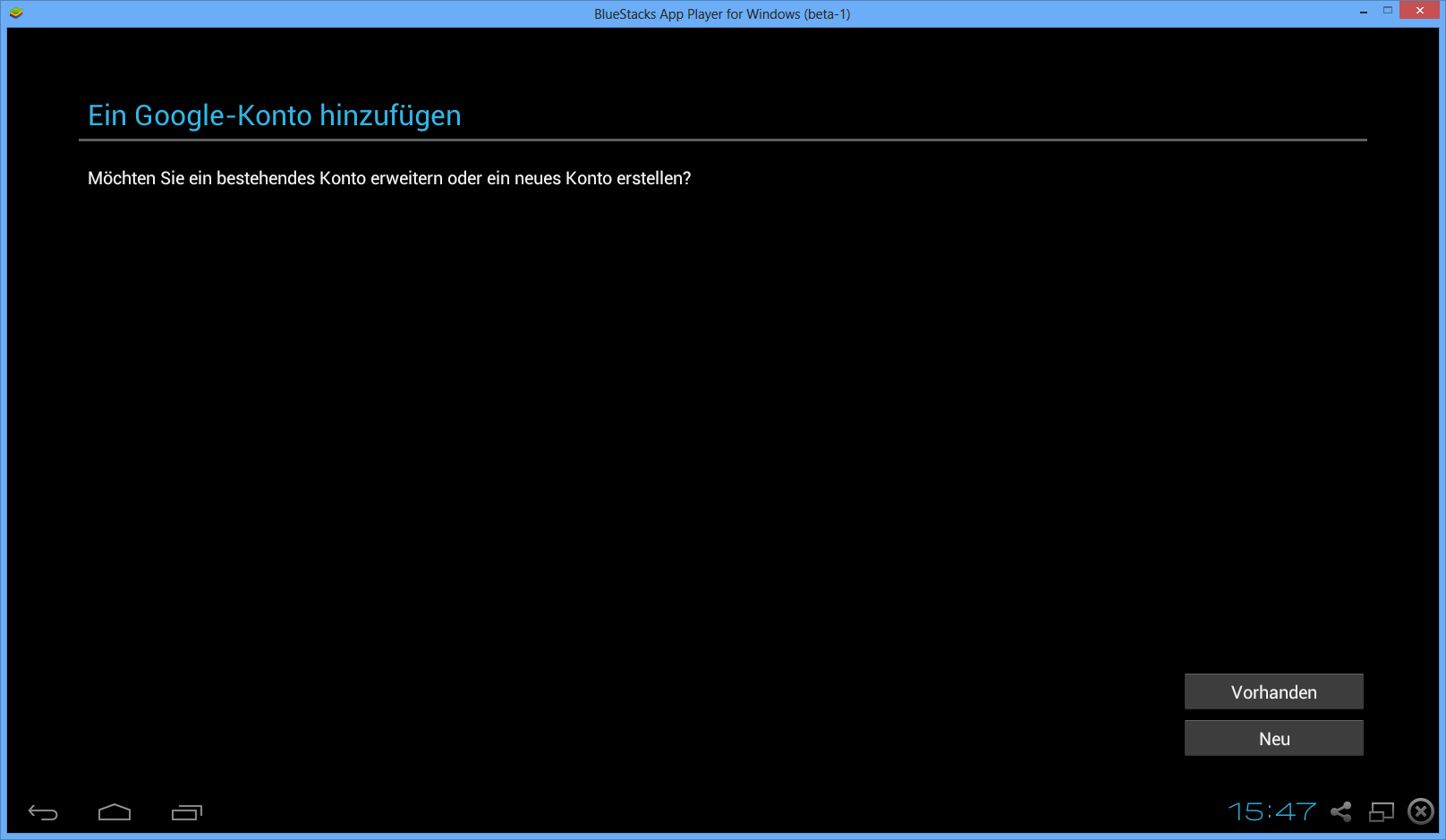Choose the Neu button

pyautogui.click(x=1274, y=738)
